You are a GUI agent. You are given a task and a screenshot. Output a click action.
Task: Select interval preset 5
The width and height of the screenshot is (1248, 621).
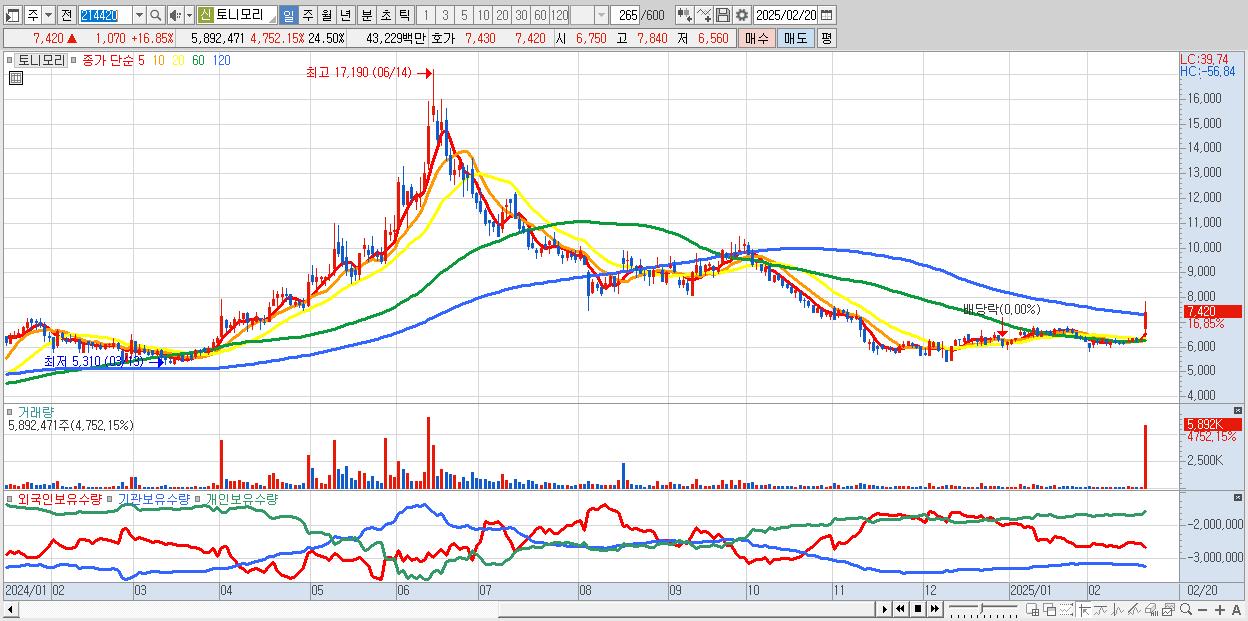pos(464,15)
